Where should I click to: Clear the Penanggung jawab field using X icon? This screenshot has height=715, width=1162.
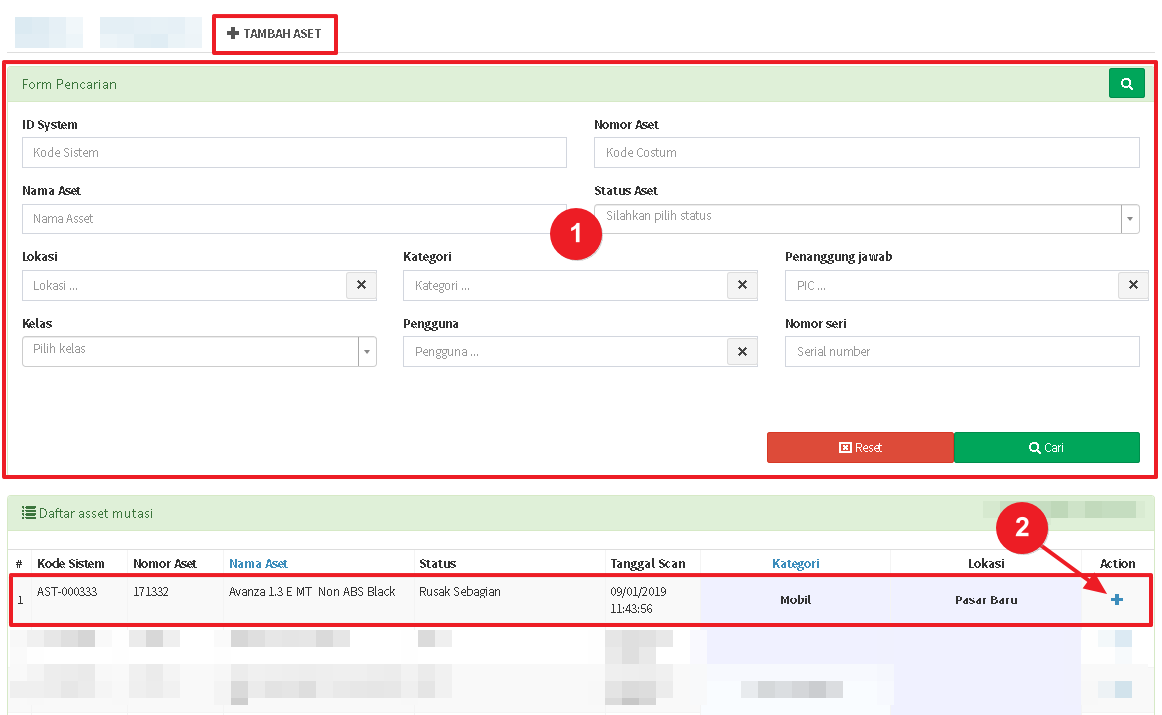1132,285
